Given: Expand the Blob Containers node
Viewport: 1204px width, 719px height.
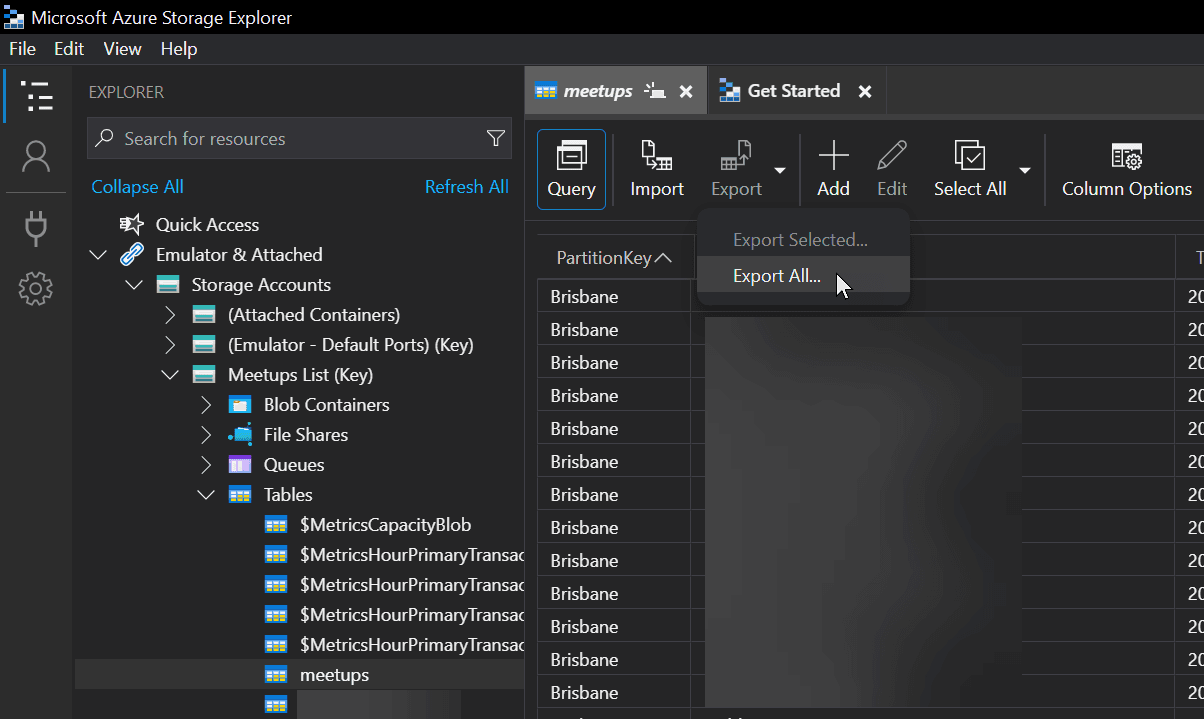Looking at the screenshot, I should [x=206, y=405].
